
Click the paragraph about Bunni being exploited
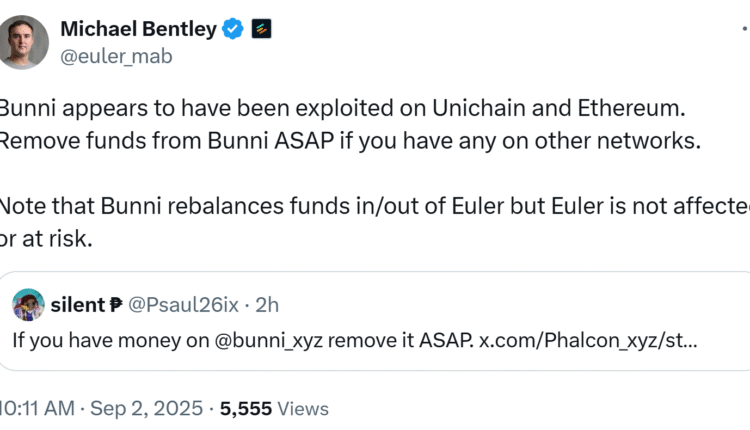click(350, 124)
